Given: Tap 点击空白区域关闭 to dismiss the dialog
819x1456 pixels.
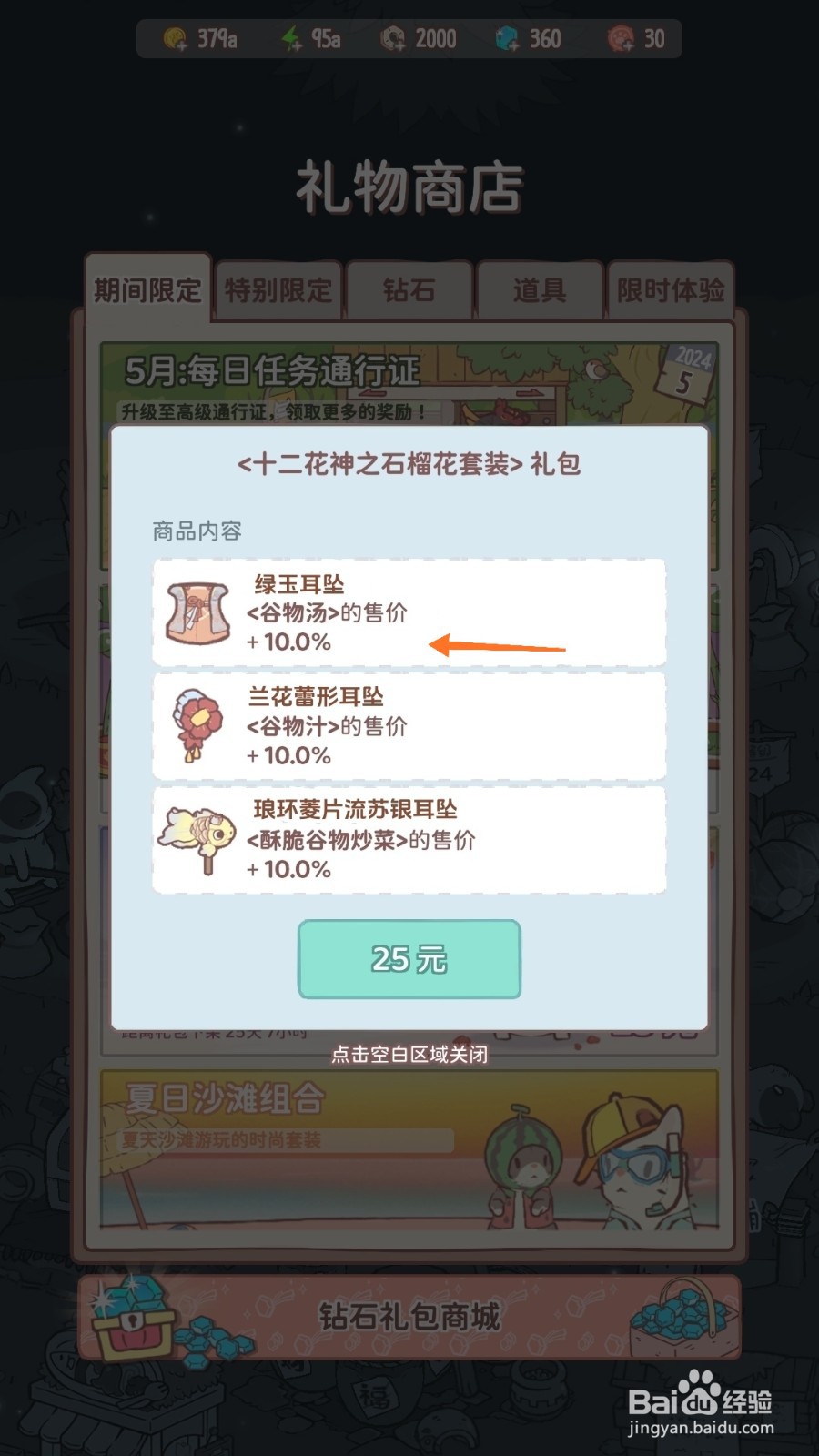Looking at the screenshot, I should click(x=409, y=1055).
